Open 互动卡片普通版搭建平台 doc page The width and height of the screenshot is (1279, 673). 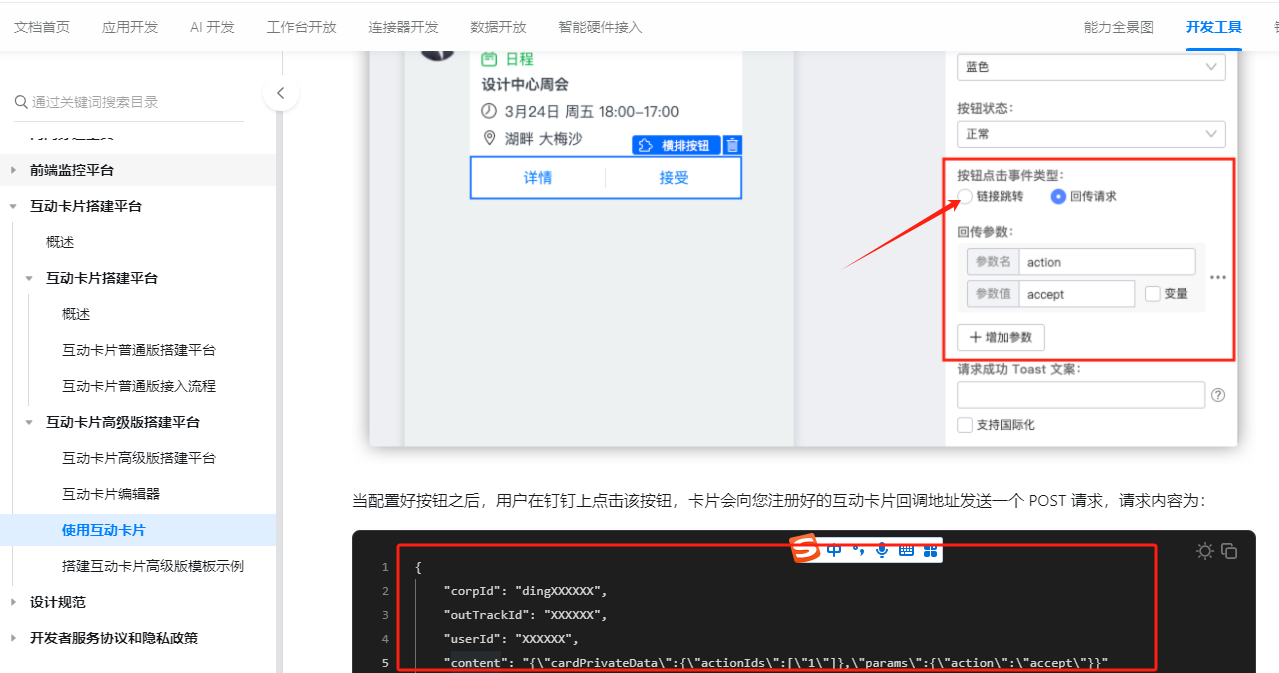pos(139,350)
